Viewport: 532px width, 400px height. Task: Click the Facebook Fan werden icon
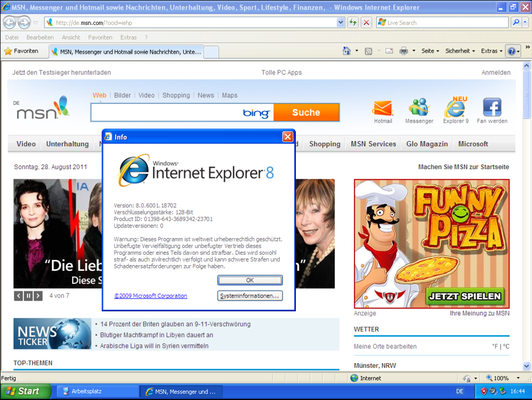492,107
